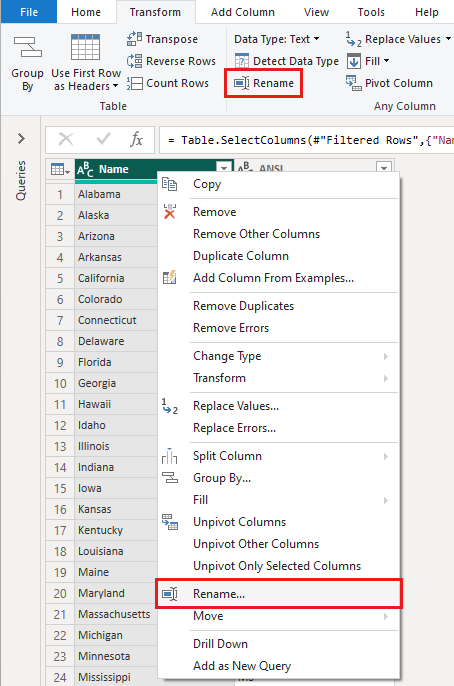
Task: Switch to the Tools tab
Action: pos(371,12)
